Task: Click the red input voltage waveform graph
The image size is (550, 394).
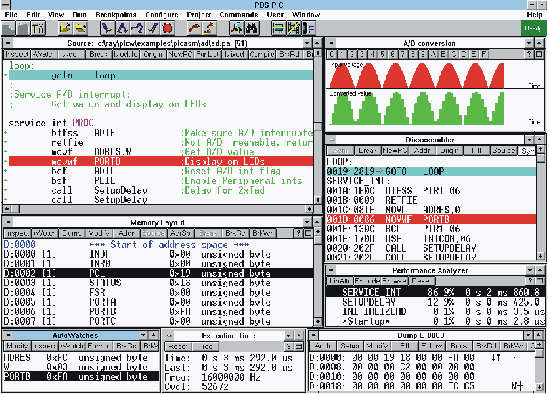Action: pyautogui.click(x=417, y=75)
